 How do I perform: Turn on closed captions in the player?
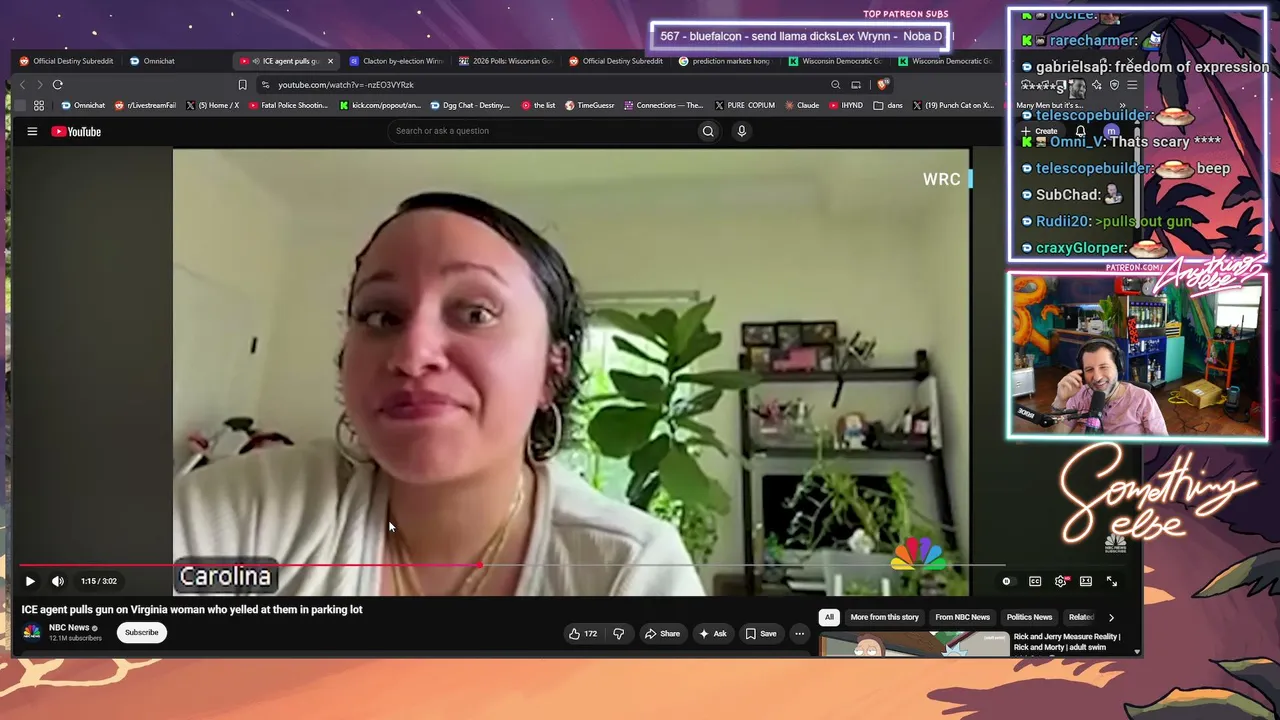(x=1035, y=581)
